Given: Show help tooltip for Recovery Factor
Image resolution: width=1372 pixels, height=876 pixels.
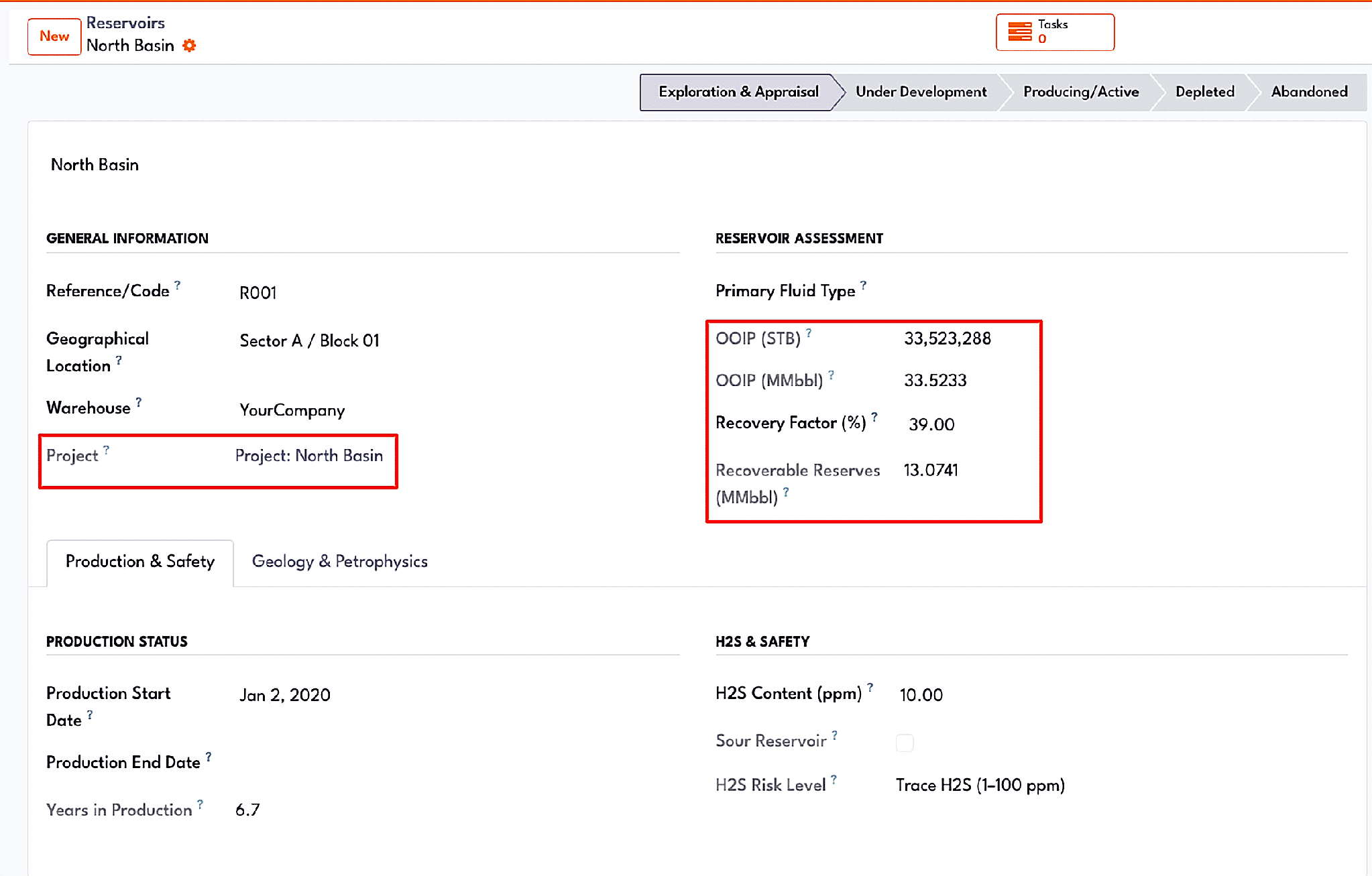Looking at the screenshot, I should (874, 418).
